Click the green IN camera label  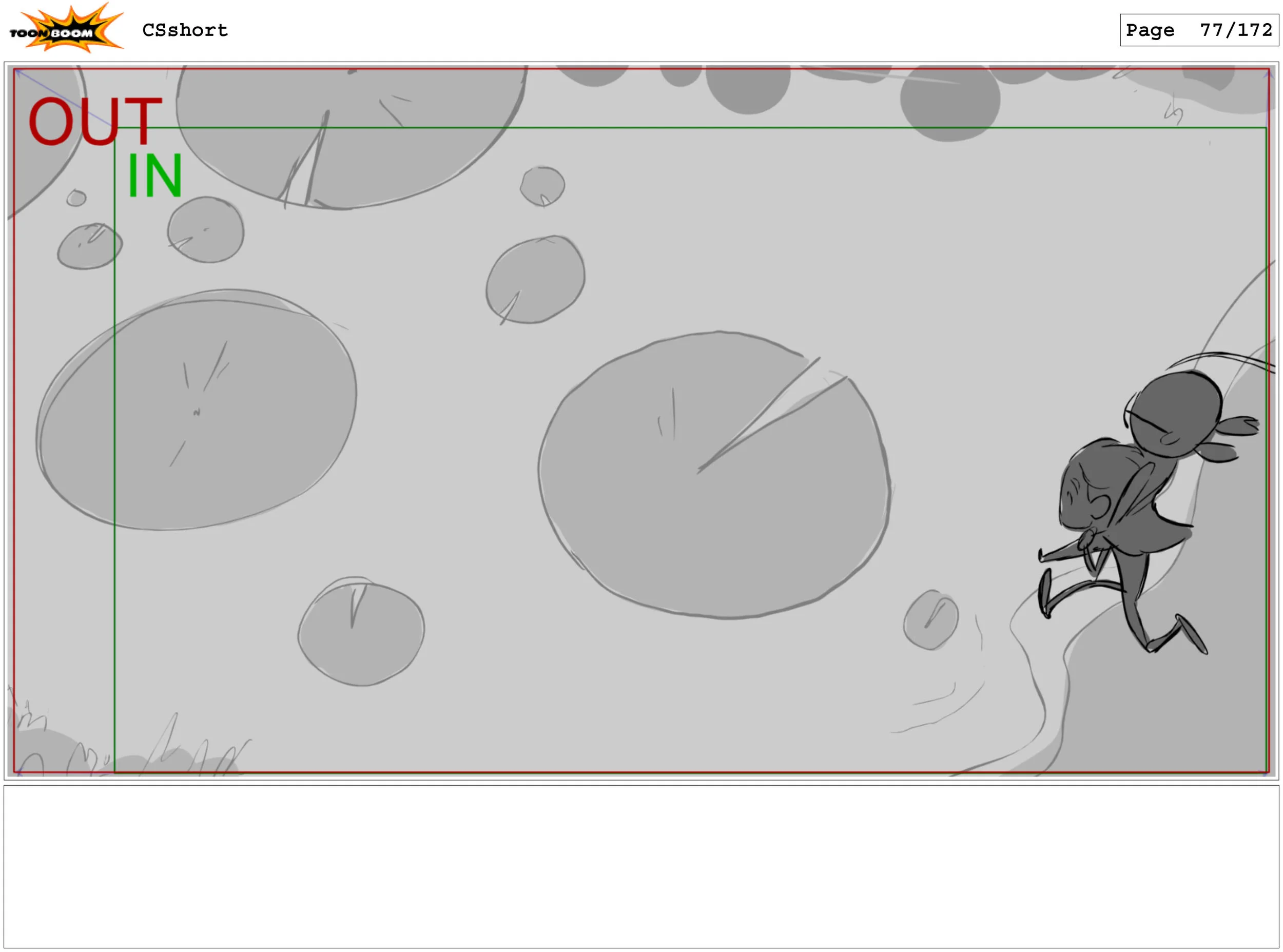pyautogui.click(x=154, y=176)
